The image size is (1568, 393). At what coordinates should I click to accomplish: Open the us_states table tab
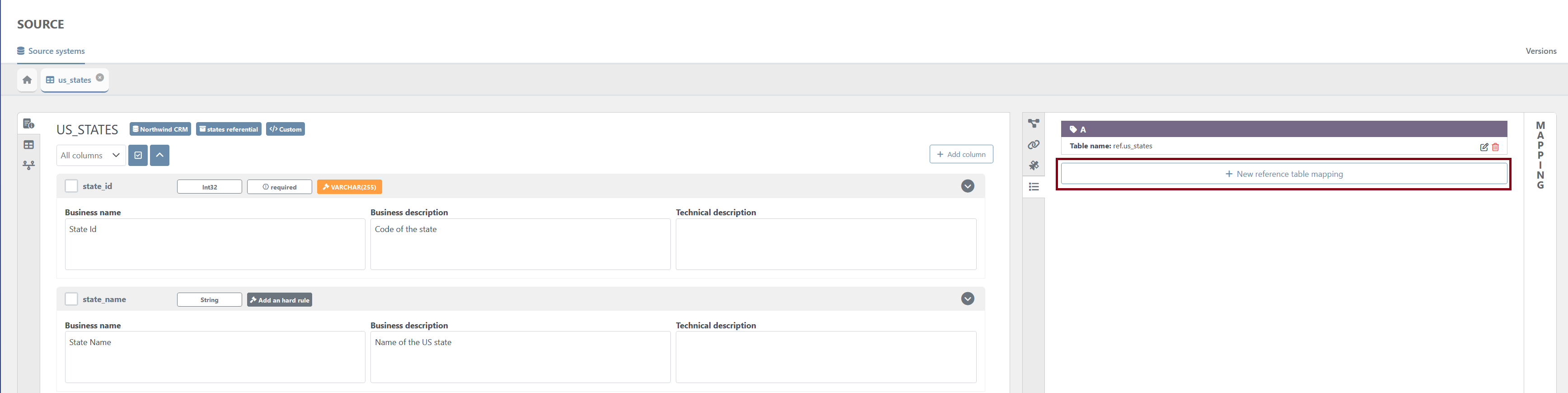pos(74,80)
